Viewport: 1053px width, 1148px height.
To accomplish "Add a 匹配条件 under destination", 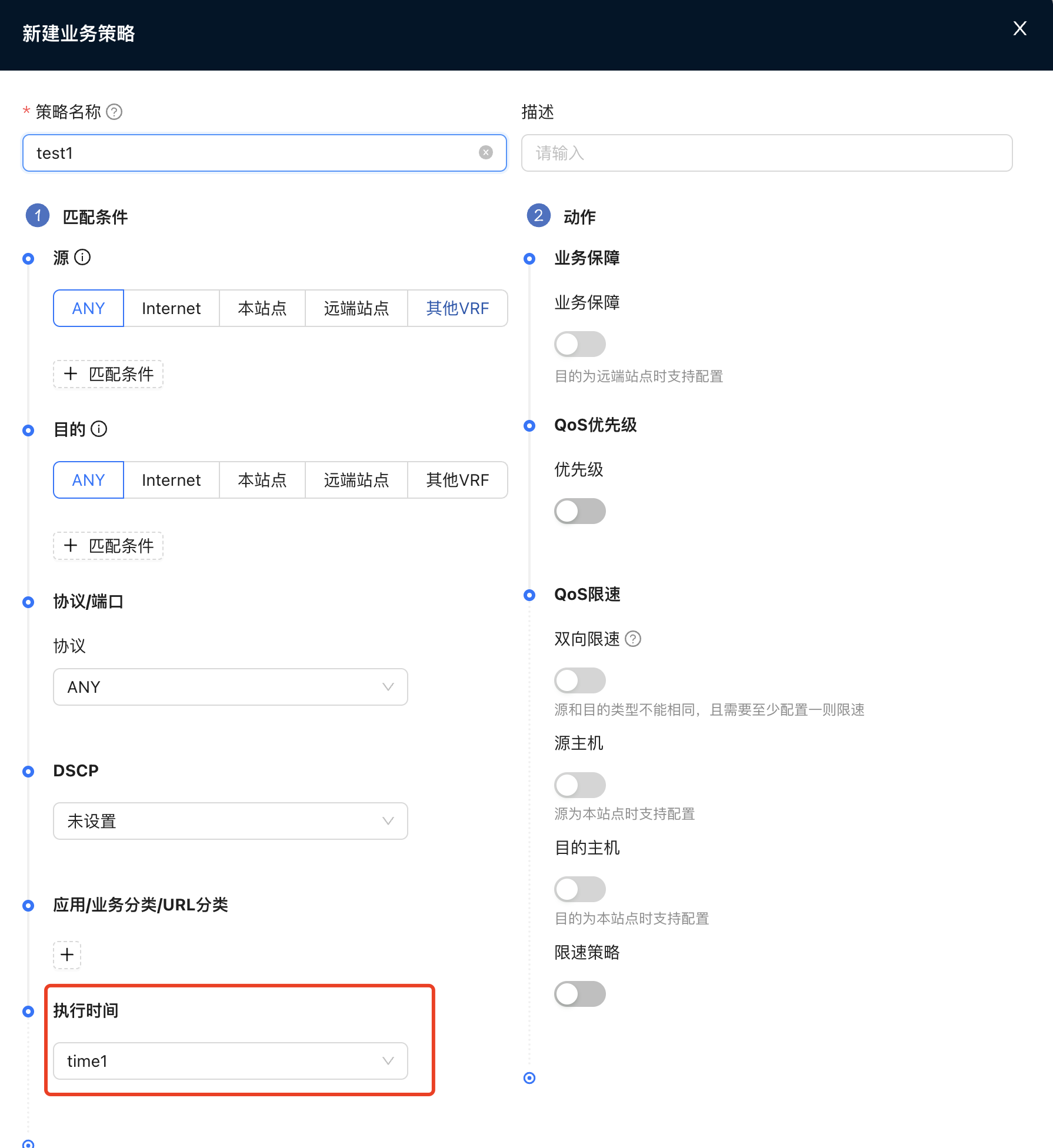I will coord(108,546).
